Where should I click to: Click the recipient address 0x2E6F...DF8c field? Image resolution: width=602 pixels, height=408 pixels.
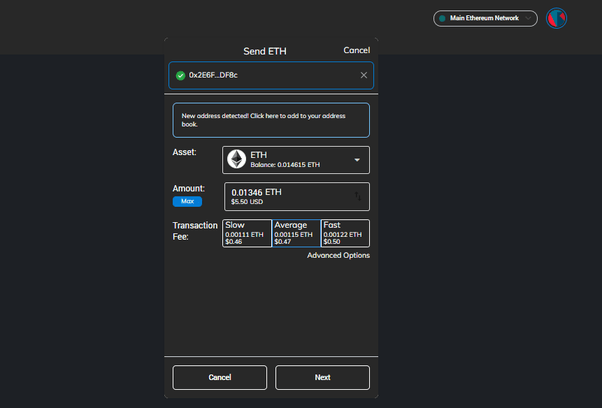coord(265,75)
